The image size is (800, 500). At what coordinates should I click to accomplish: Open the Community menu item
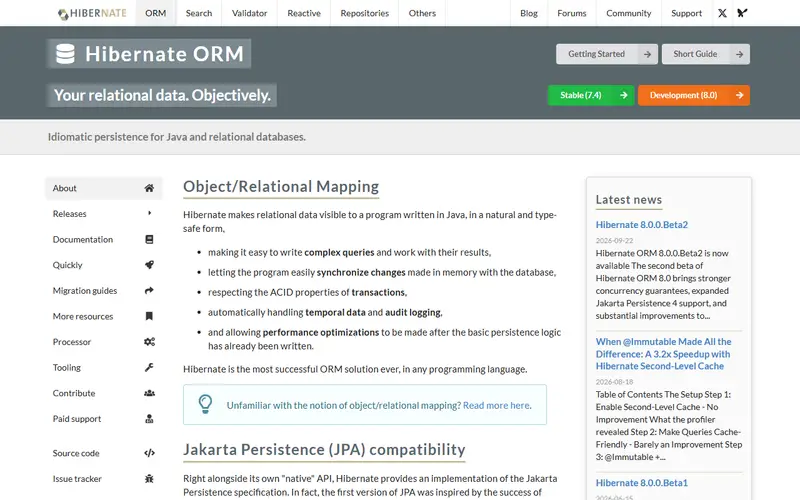point(629,13)
